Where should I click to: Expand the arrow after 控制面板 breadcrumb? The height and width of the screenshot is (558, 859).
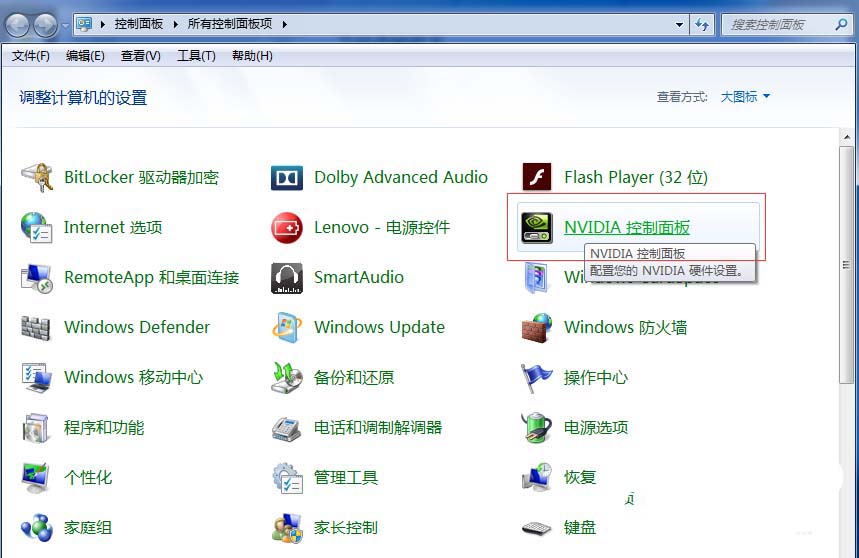[175, 24]
